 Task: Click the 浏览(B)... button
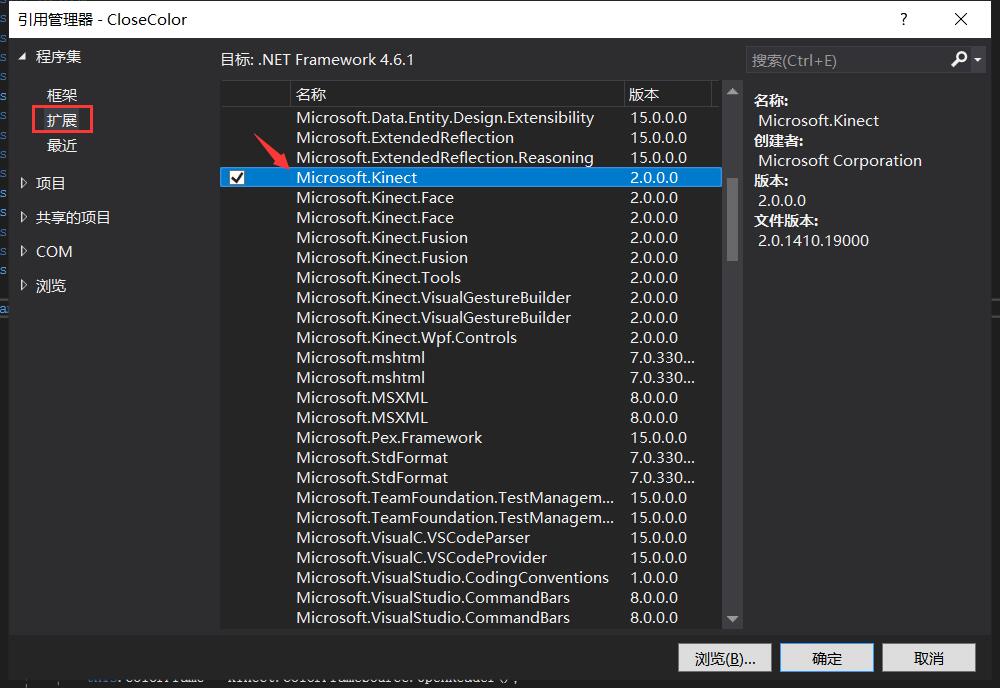click(x=724, y=658)
